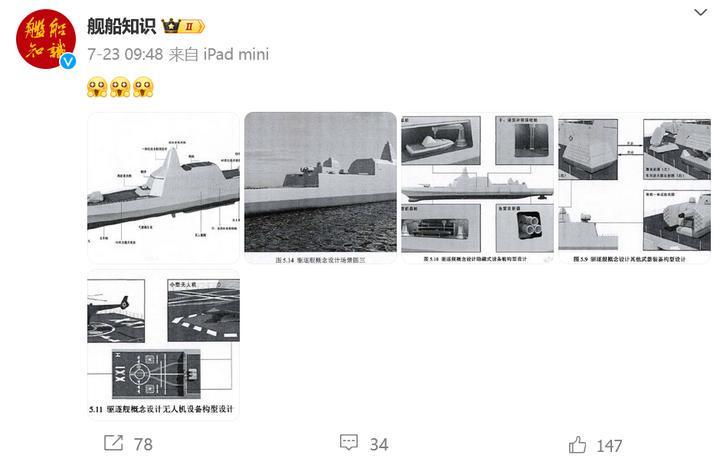Screen dimensions: 720x465
Task: Open the comments speech bubble icon
Action: tap(349, 443)
